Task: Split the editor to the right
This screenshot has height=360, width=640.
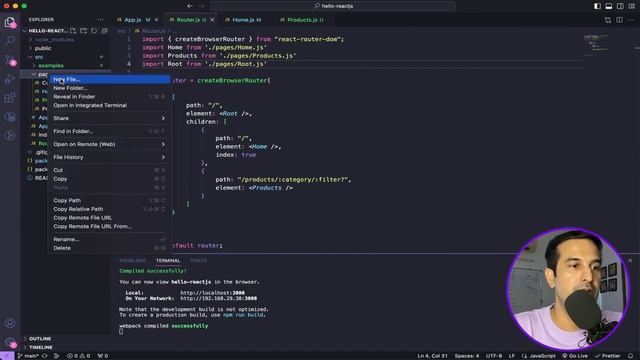Action: point(619,20)
